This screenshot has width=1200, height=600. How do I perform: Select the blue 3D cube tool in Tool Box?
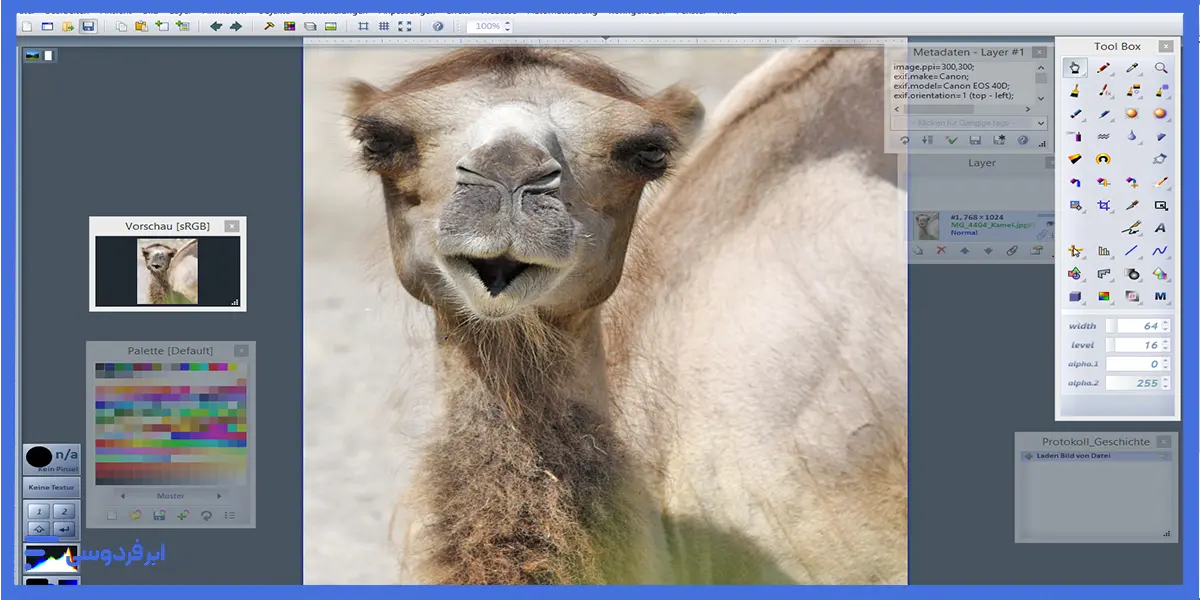click(1075, 296)
